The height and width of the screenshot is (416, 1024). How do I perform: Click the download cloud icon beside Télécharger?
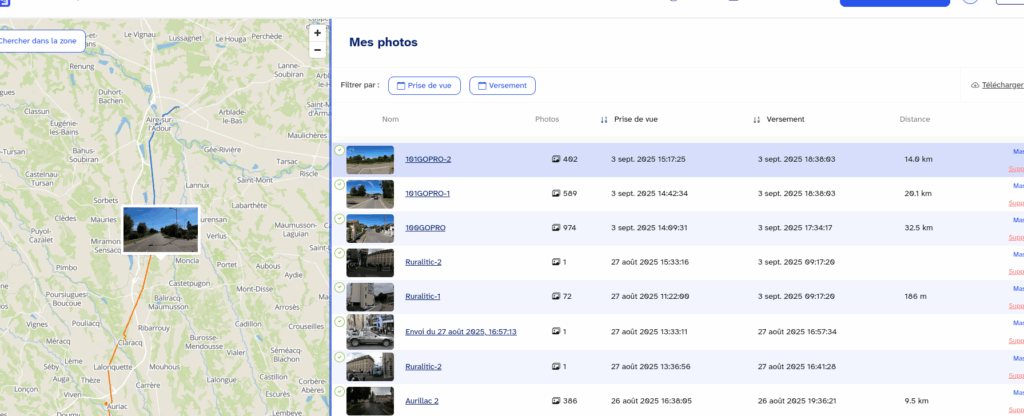pyautogui.click(x=975, y=86)
